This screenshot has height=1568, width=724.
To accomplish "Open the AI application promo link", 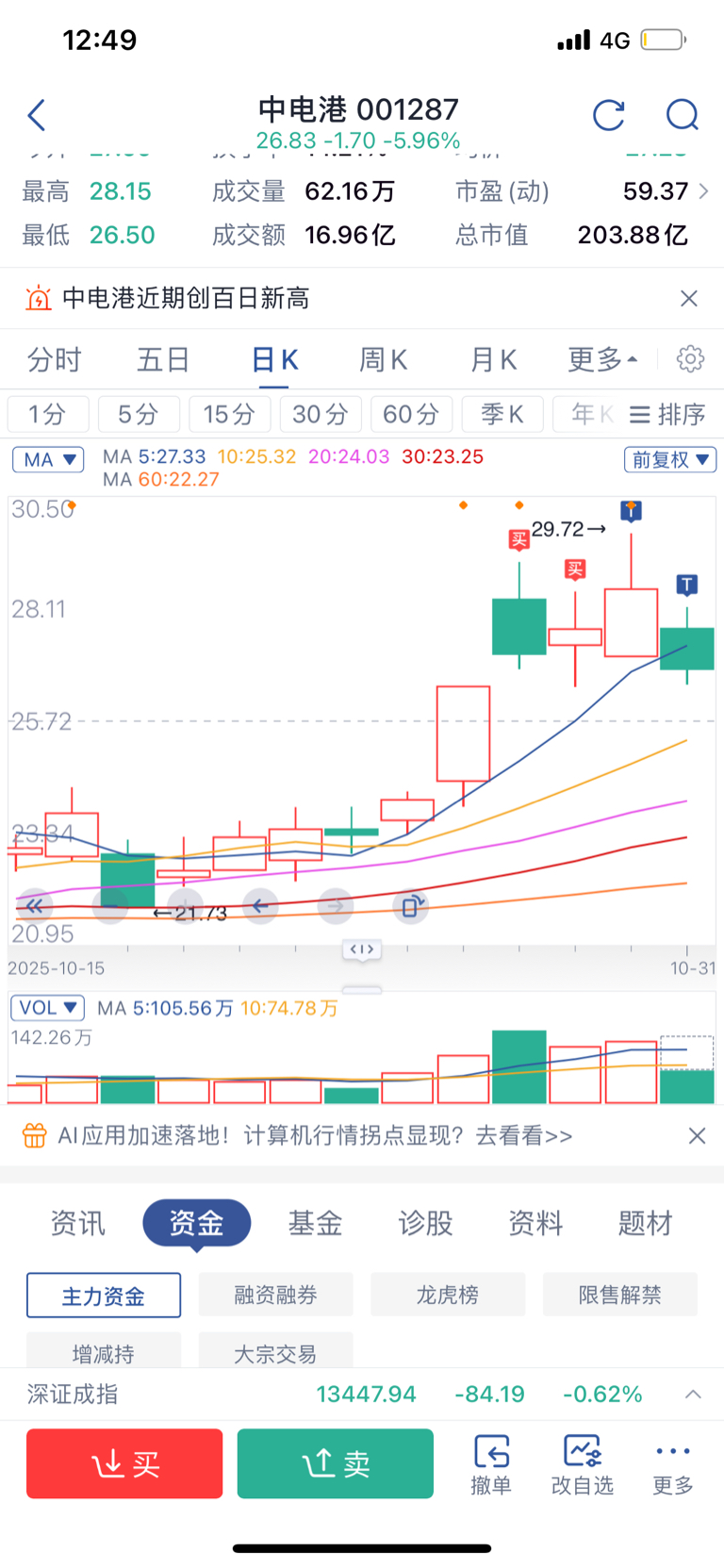I will (x=315, y=1135).
